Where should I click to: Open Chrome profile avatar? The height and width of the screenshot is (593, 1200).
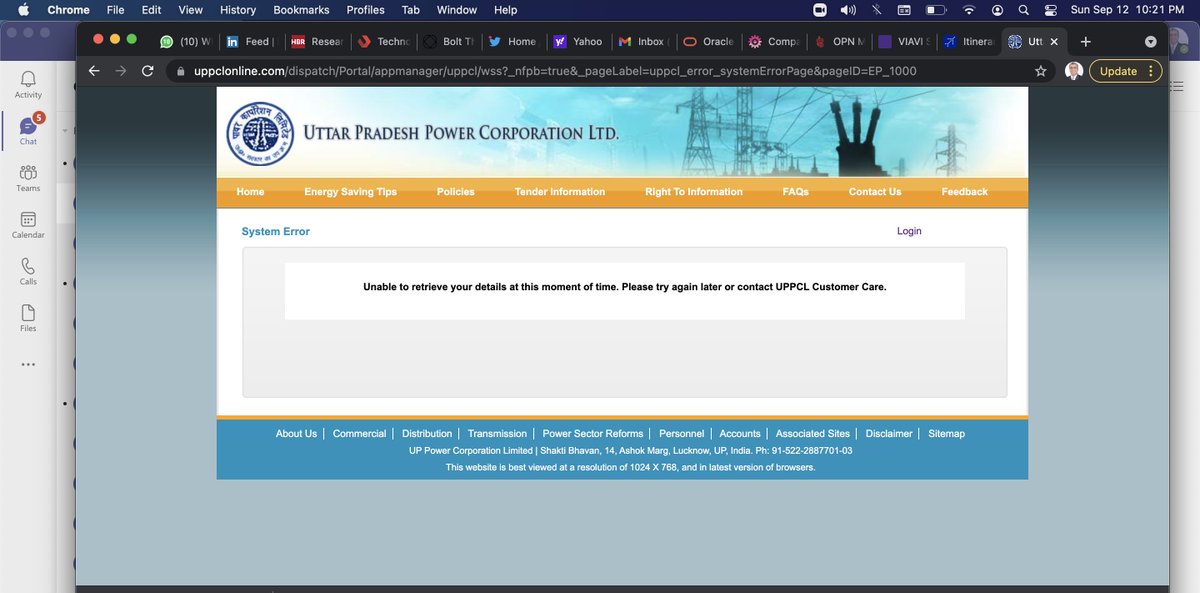[x=1073, y=71]
